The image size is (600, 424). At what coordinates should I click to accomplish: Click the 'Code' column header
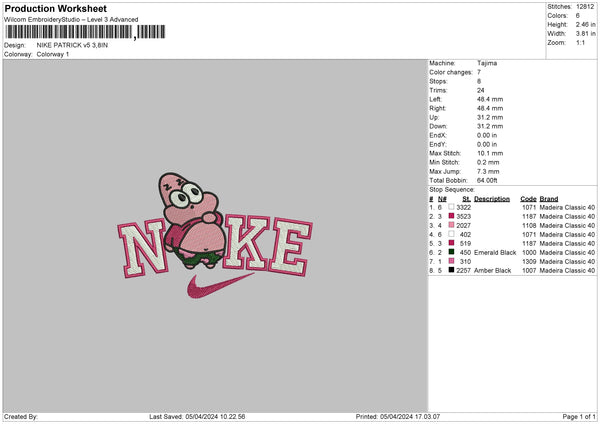click(x=528, y=199)
